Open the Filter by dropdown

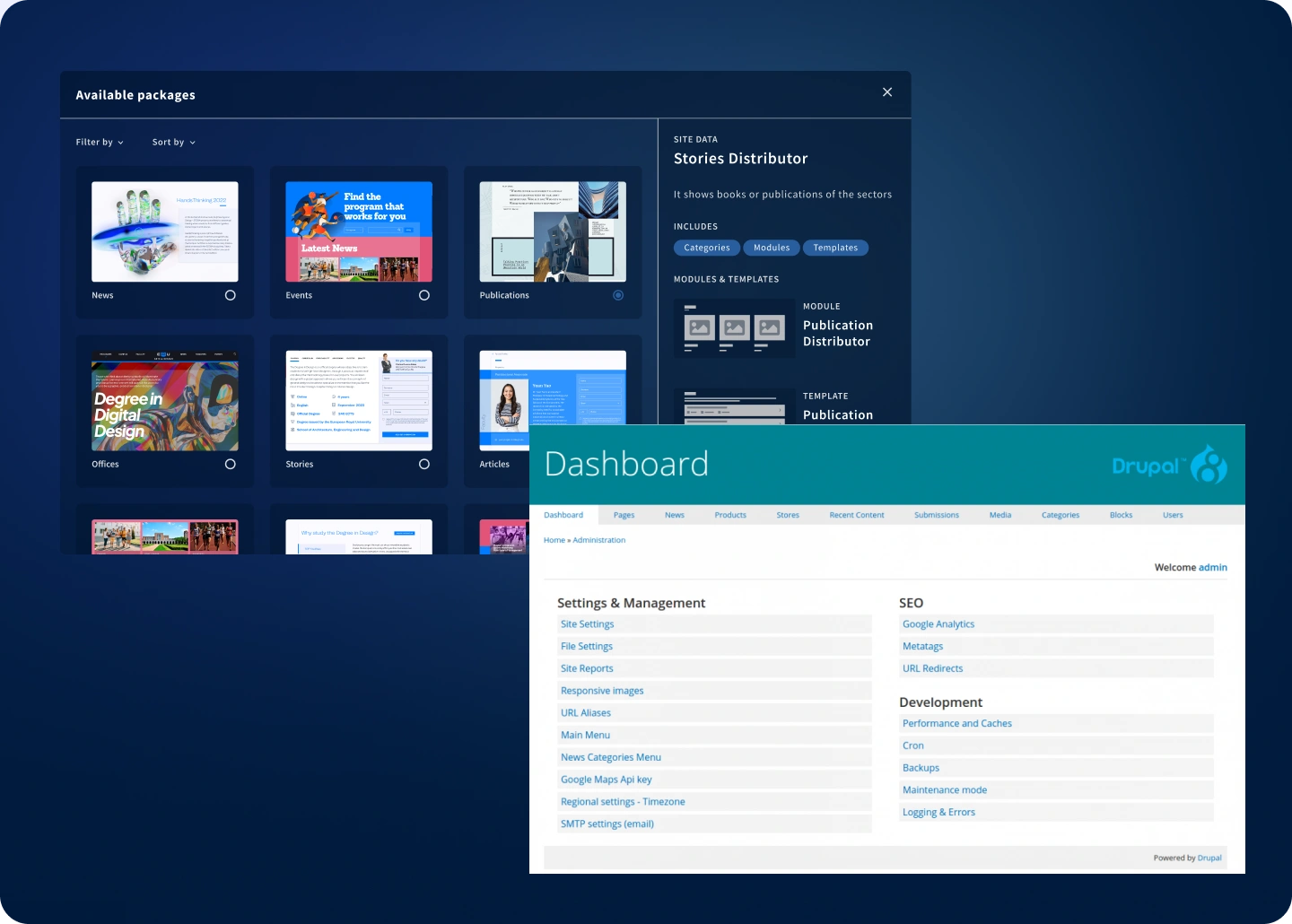coord(99,142)
